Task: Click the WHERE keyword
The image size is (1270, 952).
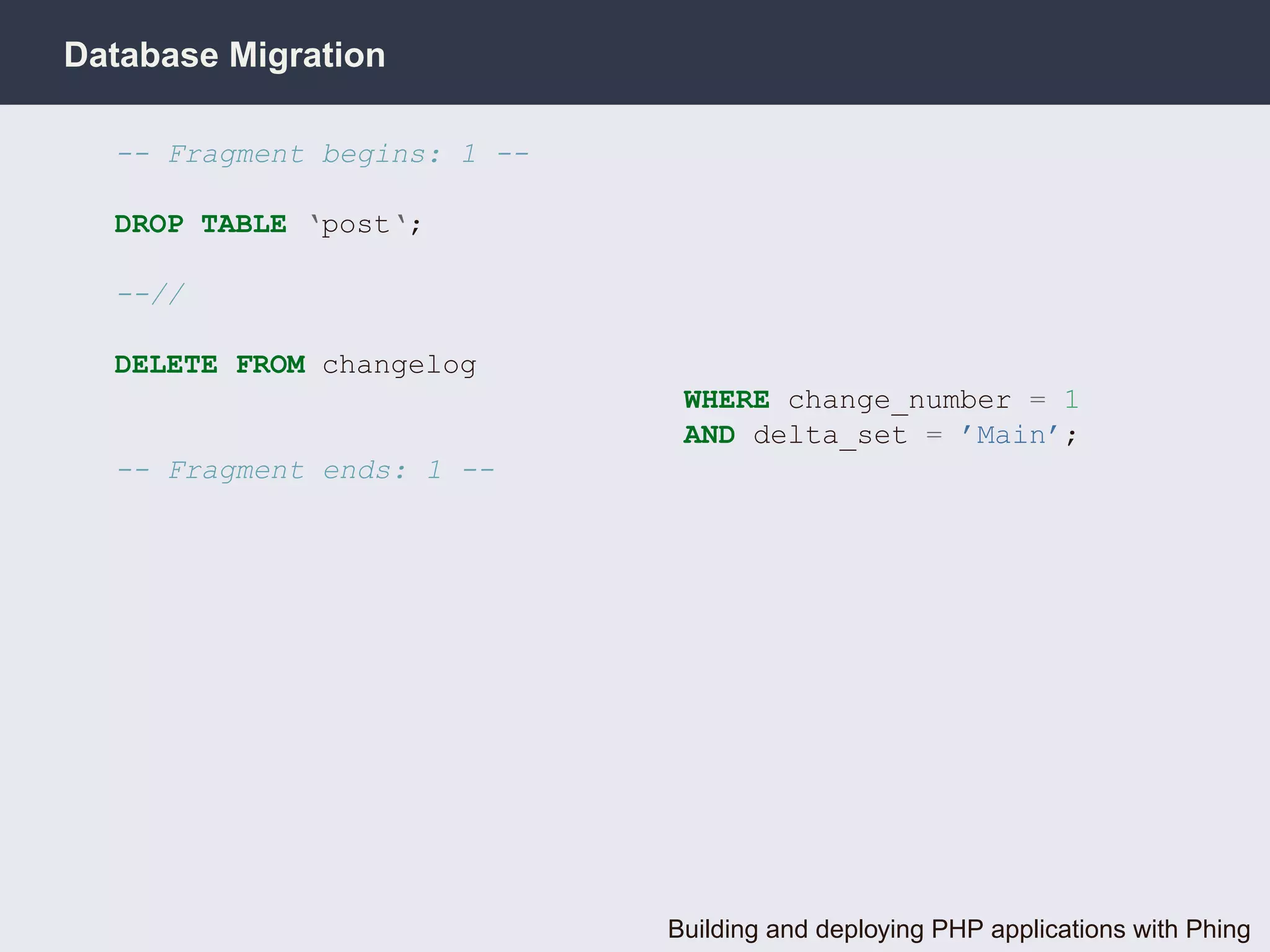Action: (x=726, y=400)
